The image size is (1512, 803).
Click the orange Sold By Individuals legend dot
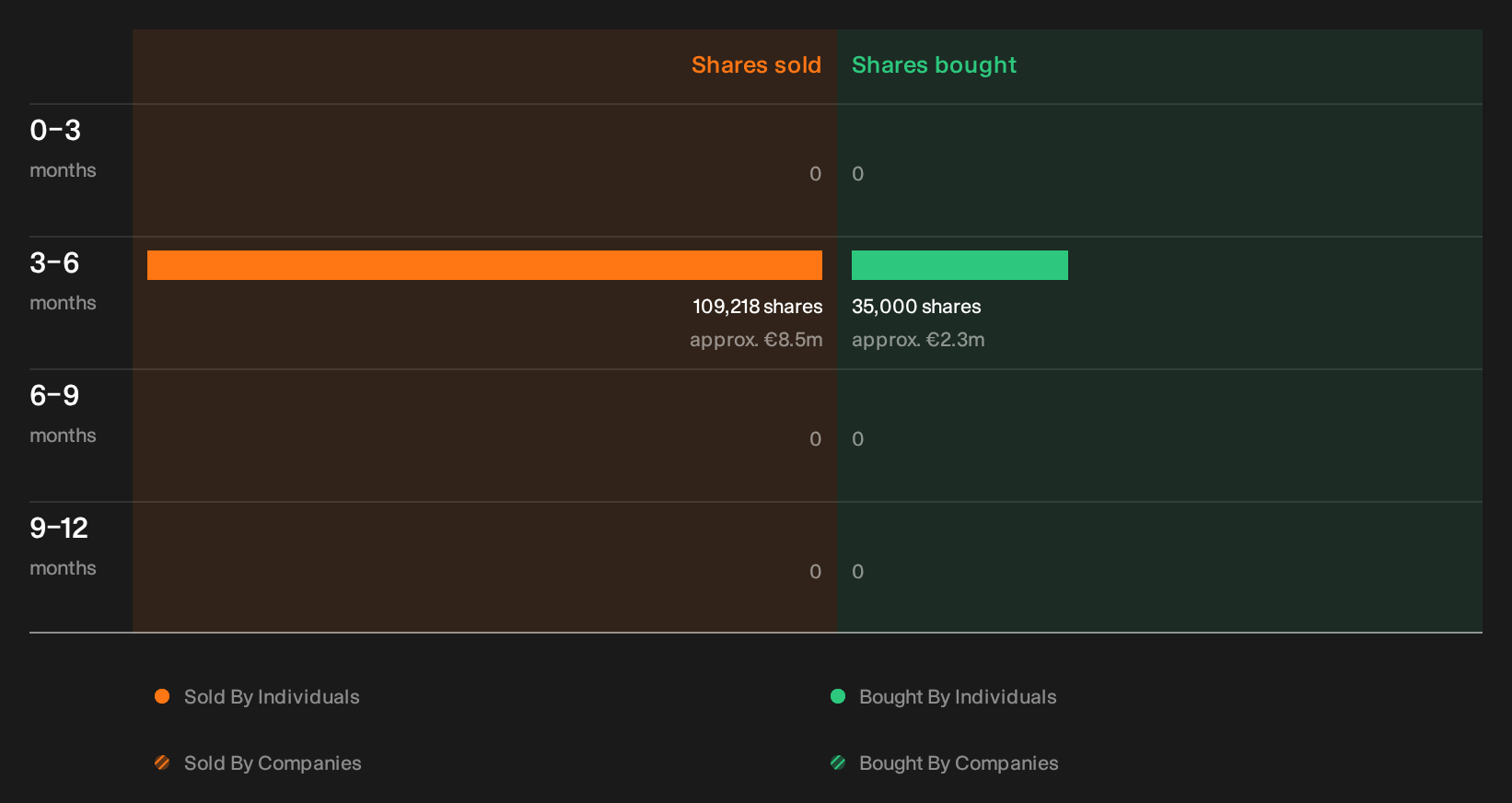pos(162,696)
